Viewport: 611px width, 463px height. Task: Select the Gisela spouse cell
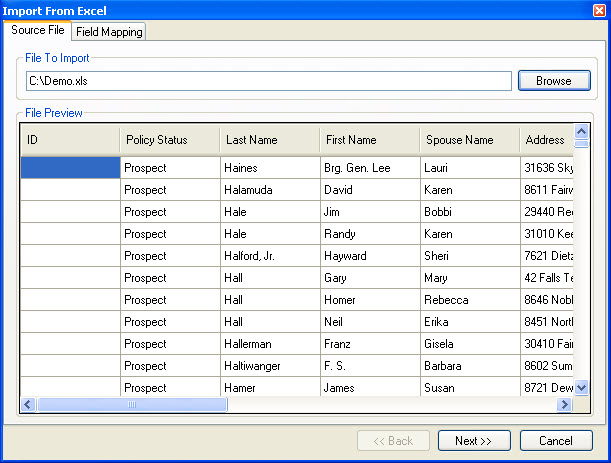coord(470,344)
